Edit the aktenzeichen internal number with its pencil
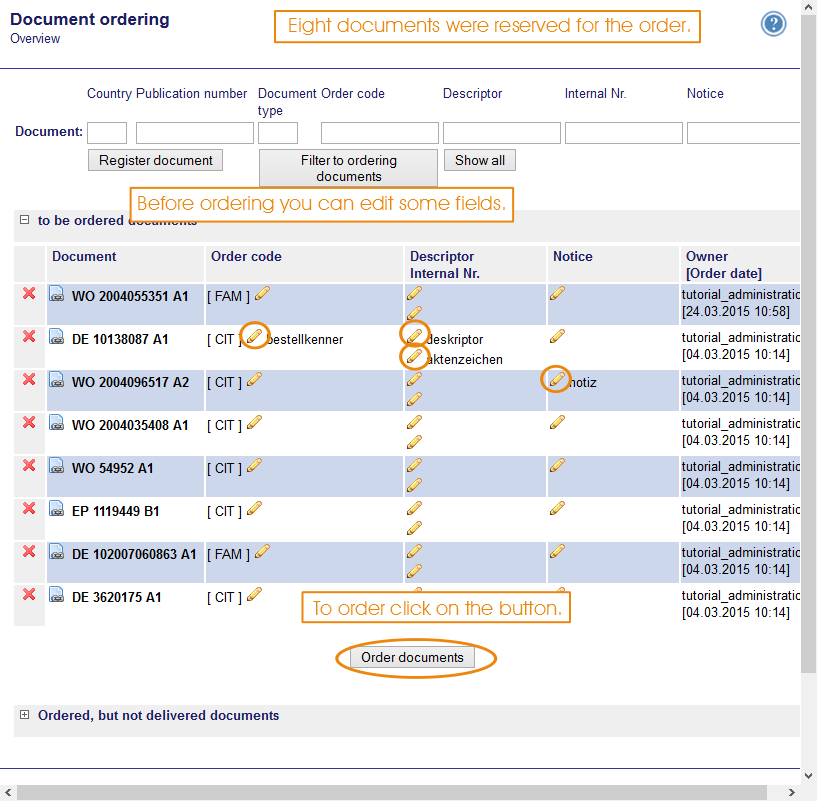Screen dimensions: 817x801 coord(414,356)
